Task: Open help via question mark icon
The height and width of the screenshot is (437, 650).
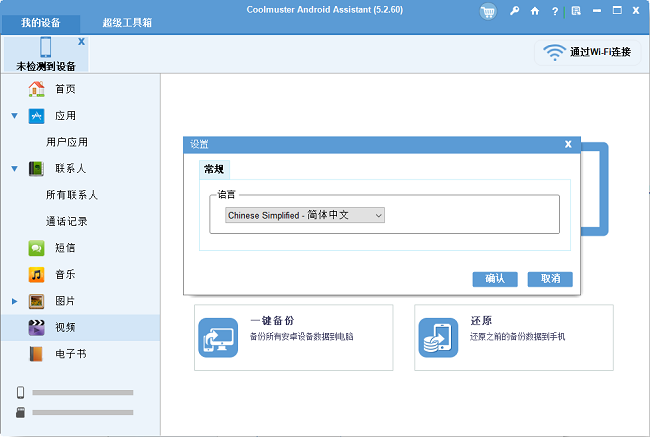Action: 555,11
